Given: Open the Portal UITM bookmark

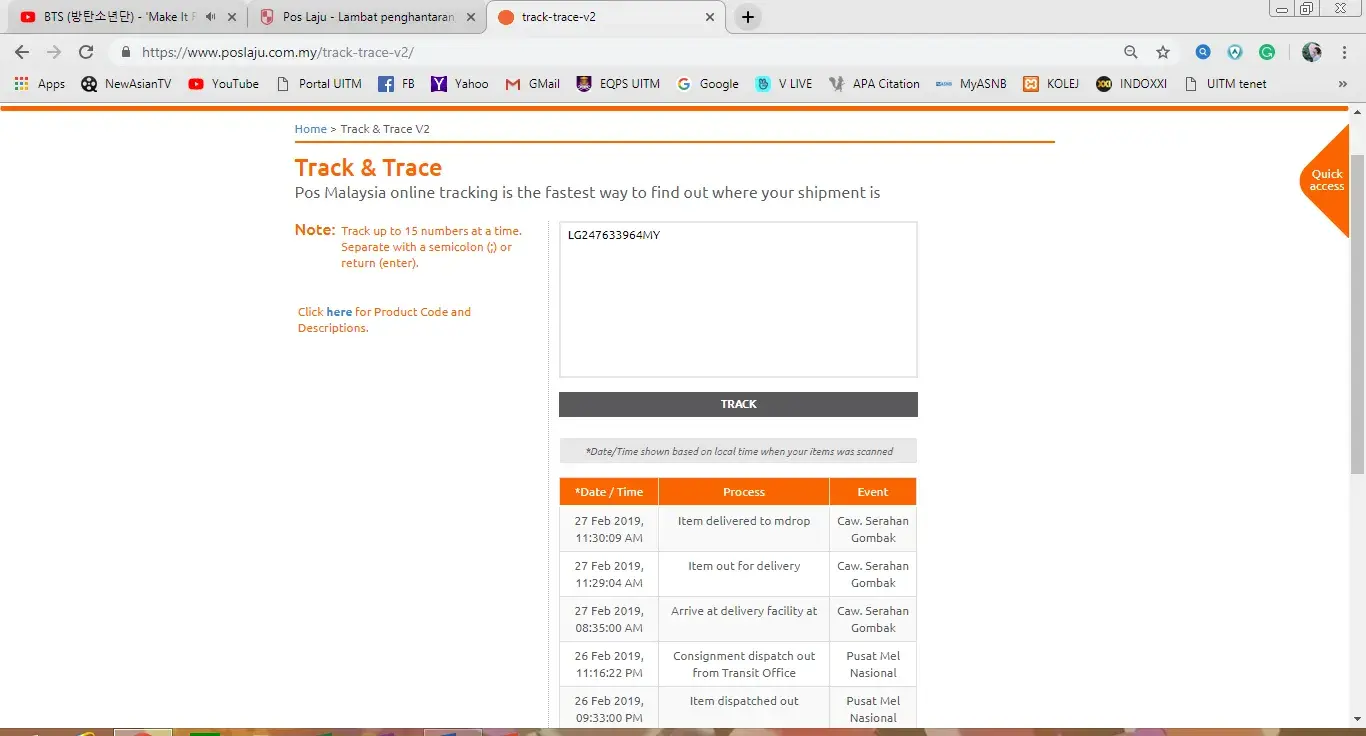Looking at the screenshot, I should tap(318, 84).
